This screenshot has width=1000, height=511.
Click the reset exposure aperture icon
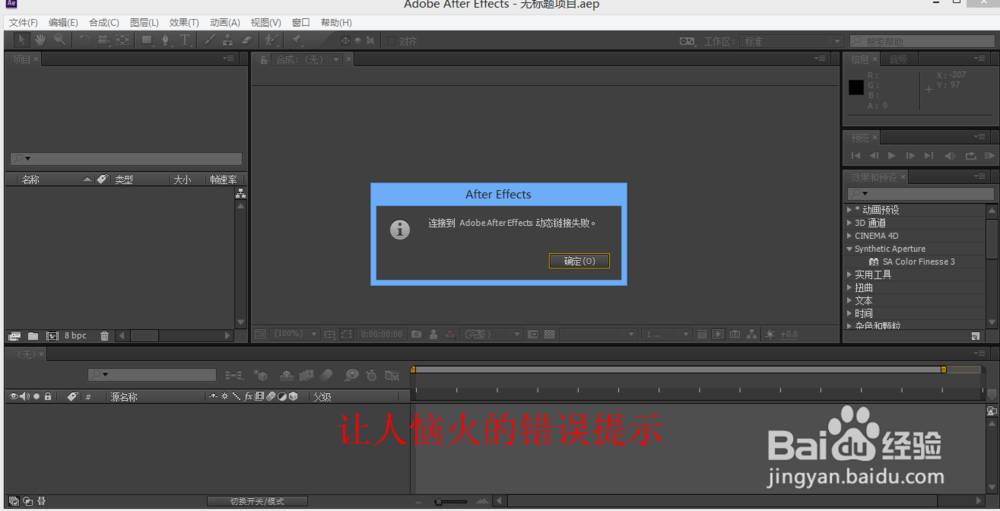(770, 334)
